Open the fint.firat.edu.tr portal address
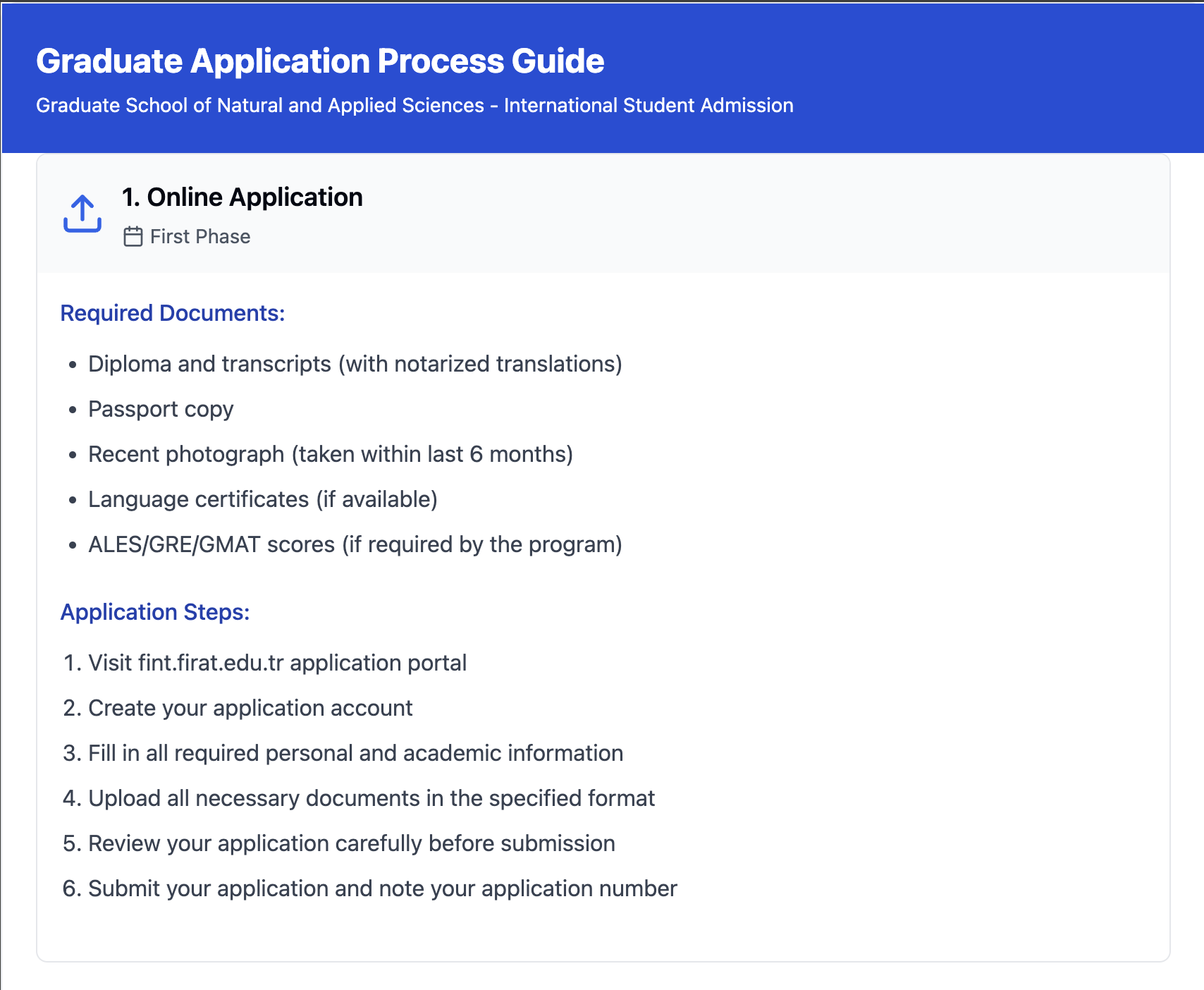The height and width of the screenshot is (990, 1204). click(x=211, y=663)
